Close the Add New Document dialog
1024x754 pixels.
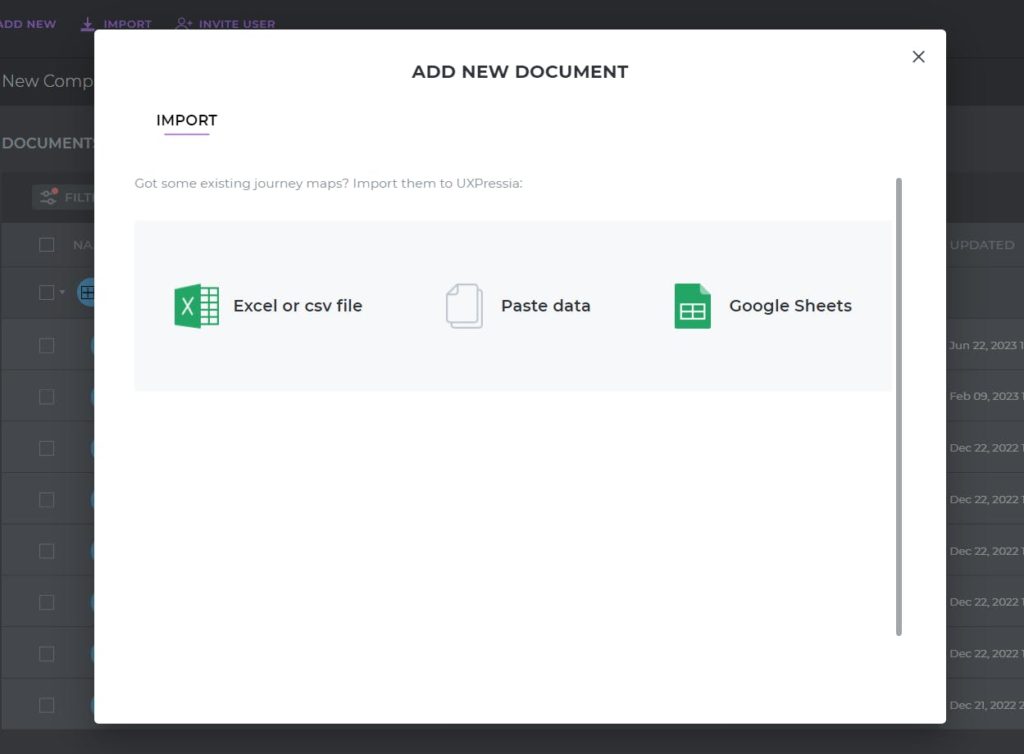coord(918,57)
